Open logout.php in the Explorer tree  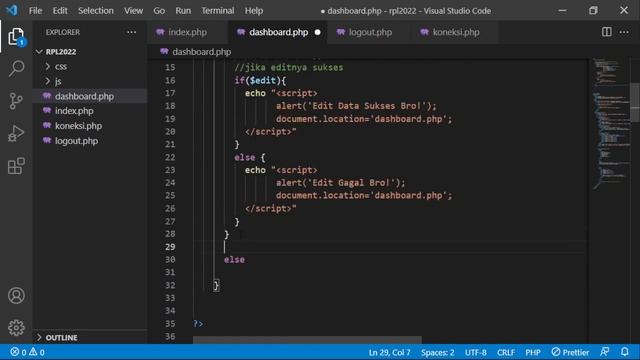tap(90, 141)
